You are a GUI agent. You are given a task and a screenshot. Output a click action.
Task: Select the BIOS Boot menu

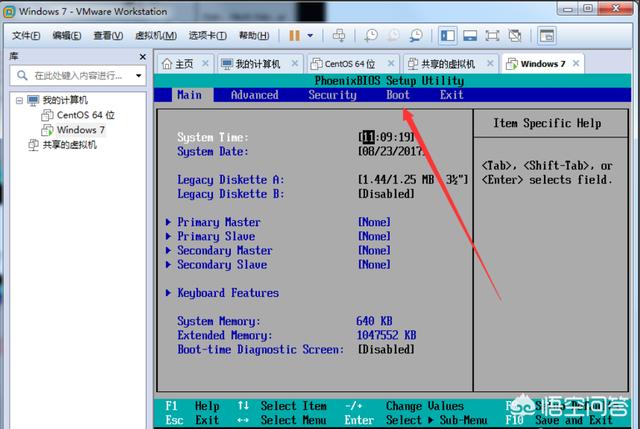[x=398, y=95]
